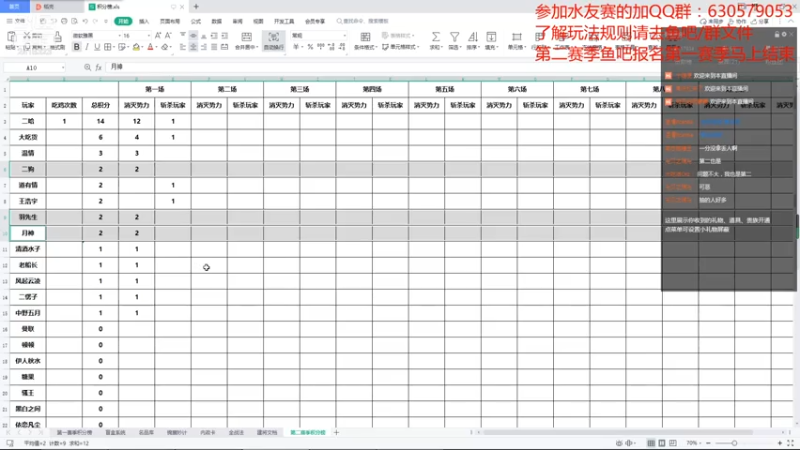Toggle vertical middle alignment
The width and height of the screenshot is (800, 450).
193,36
